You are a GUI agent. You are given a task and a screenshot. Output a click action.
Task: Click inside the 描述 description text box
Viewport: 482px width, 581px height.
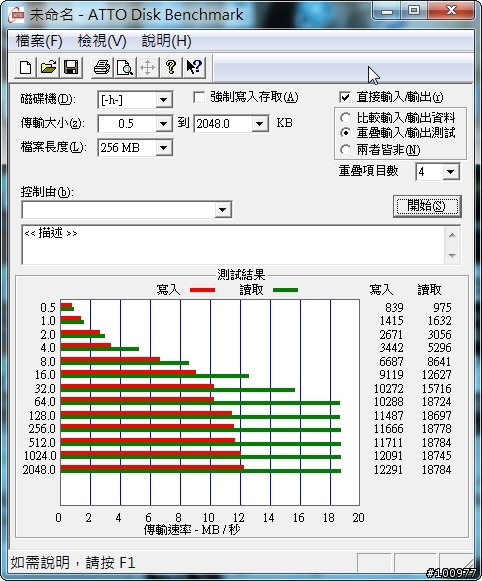click(233, 245)
